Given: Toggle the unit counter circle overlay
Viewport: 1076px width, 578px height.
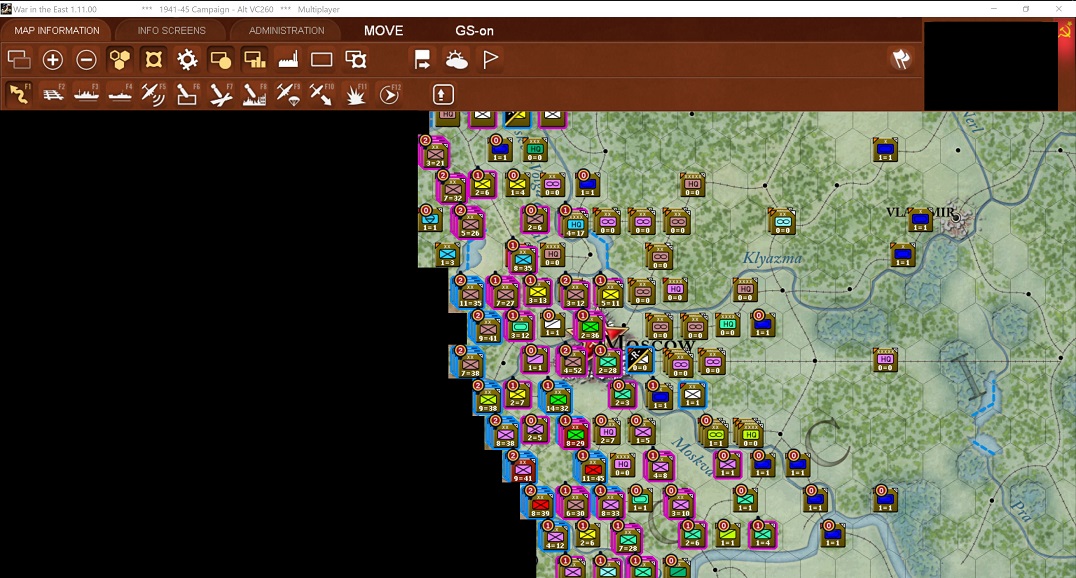Looking at the screenshot, I should coord(221,60).
